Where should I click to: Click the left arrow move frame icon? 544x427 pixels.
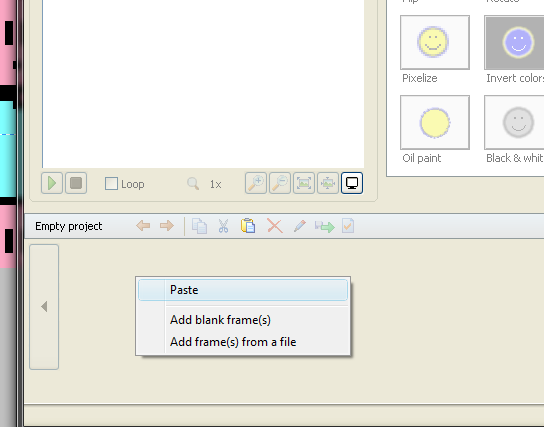click(143, 226)
